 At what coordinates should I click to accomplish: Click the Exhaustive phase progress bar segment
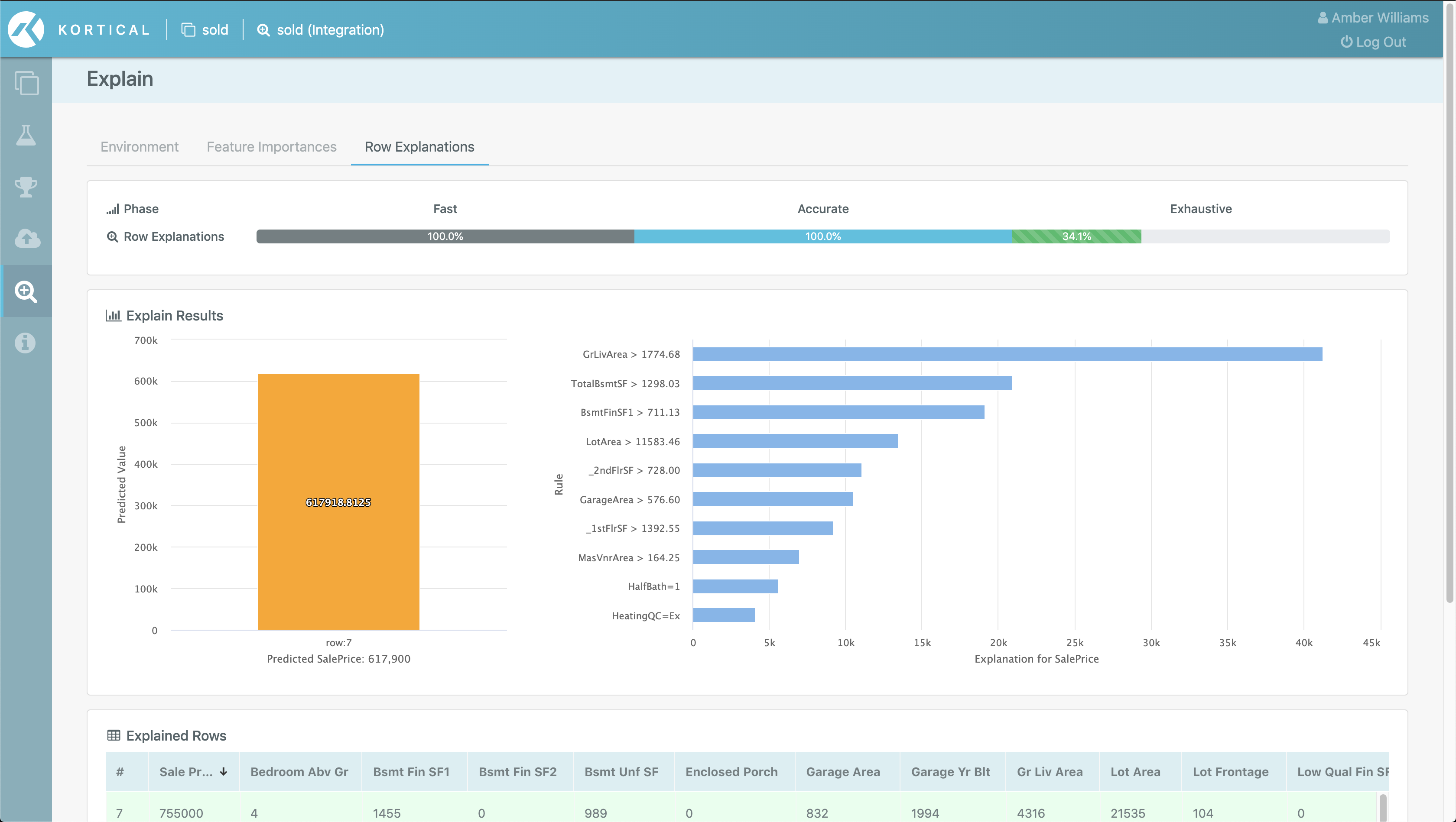click(1076, 237)
